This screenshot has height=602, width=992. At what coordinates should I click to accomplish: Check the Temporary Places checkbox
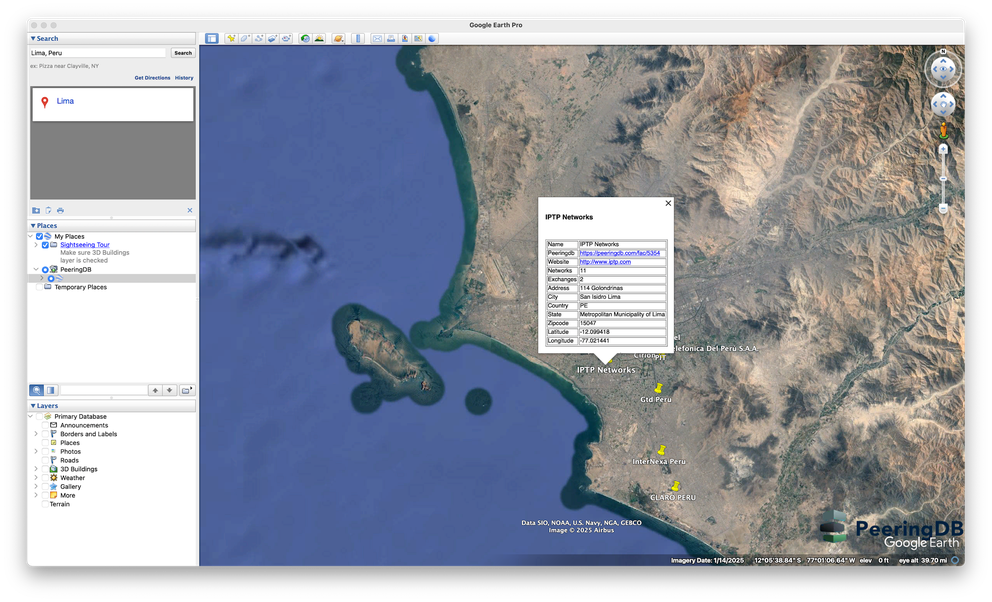coord(39,287)
